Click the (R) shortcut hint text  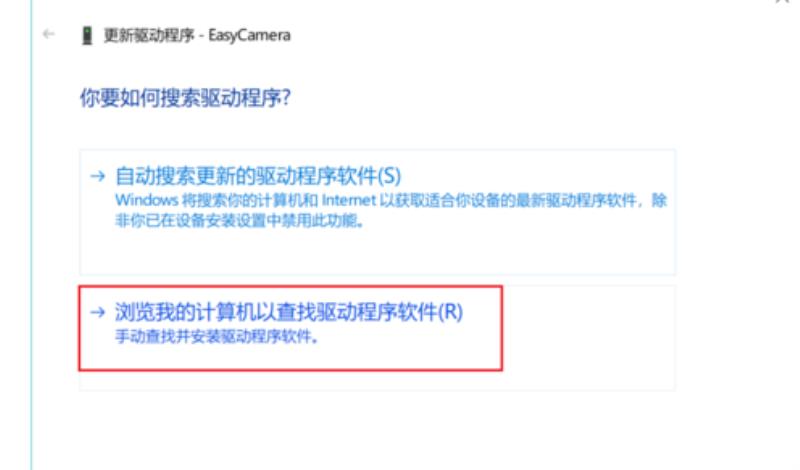pyautogui.click(x=451, y=312)
